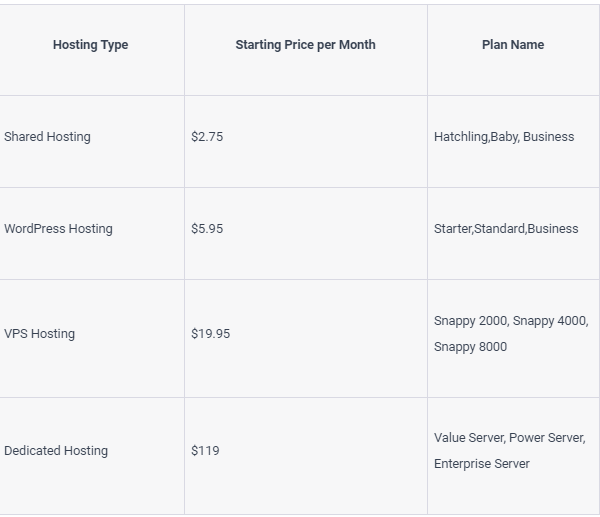Click the Hosting Type column header

click(90, 45)
